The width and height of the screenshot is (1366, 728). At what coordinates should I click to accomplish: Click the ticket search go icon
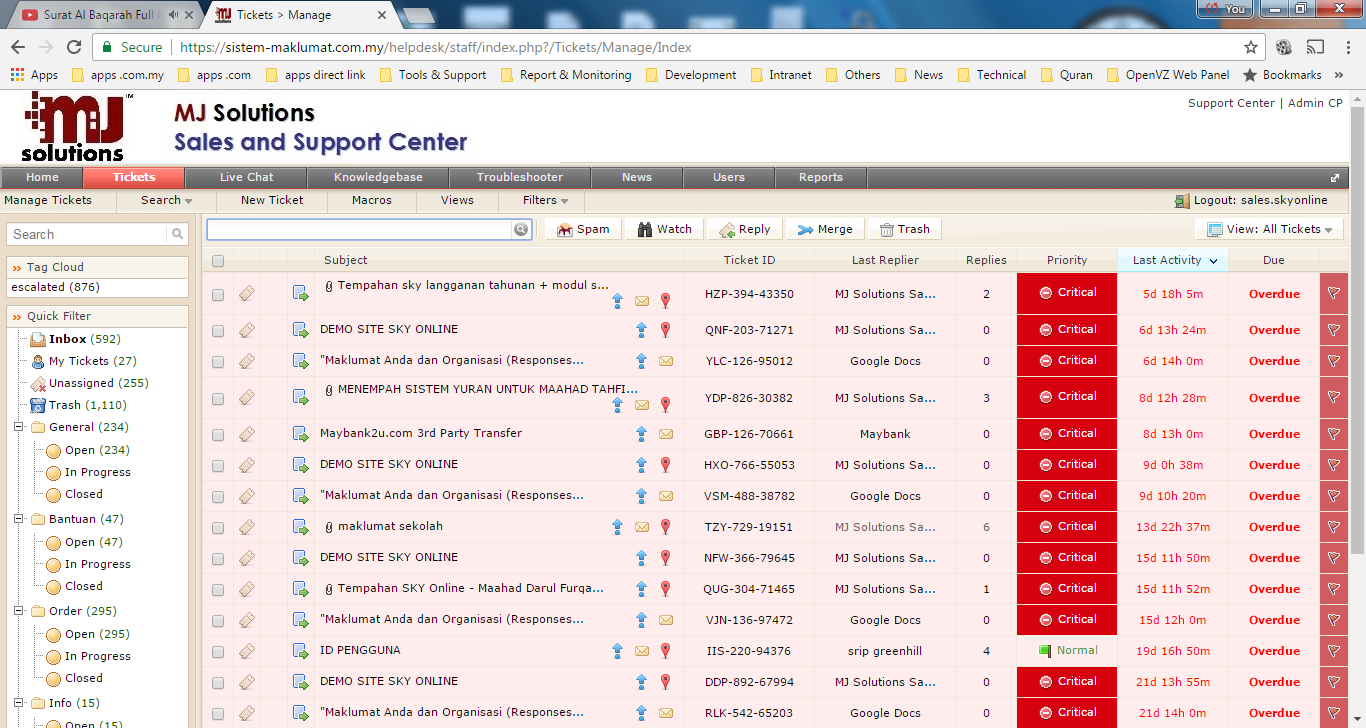click(521, 229)
